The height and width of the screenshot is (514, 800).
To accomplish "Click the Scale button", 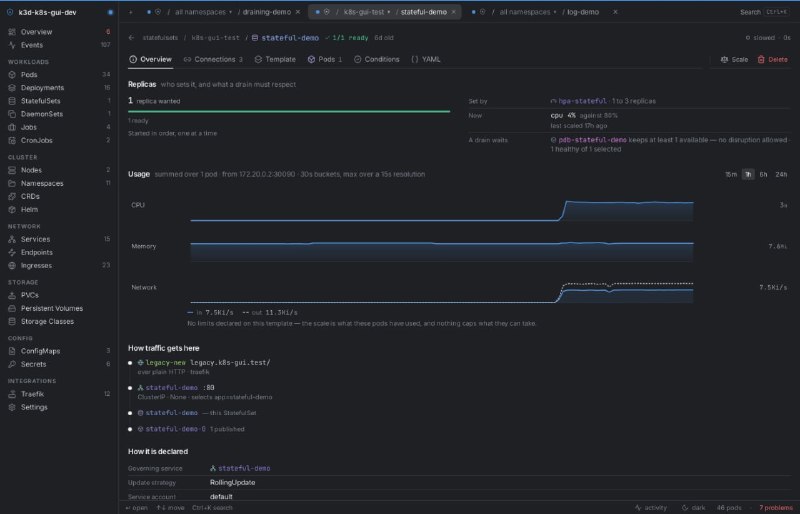I will [734, 60].
